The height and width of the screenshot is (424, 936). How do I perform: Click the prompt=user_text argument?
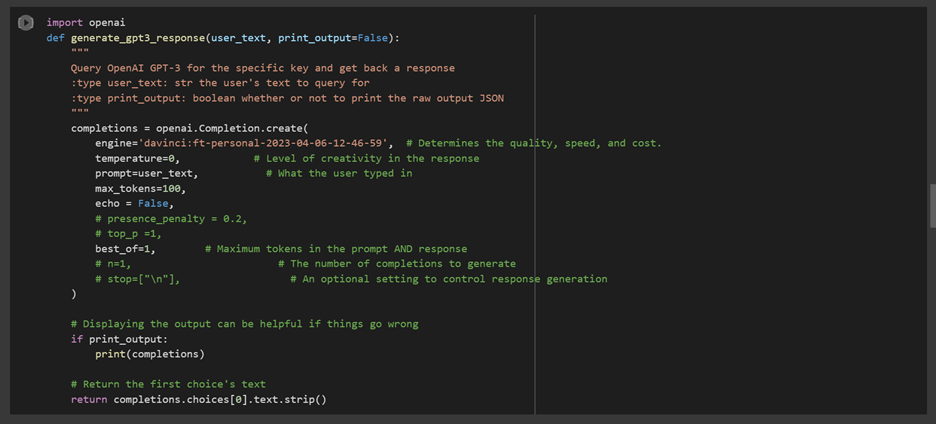pyautogui.click(x=146, y=173)
